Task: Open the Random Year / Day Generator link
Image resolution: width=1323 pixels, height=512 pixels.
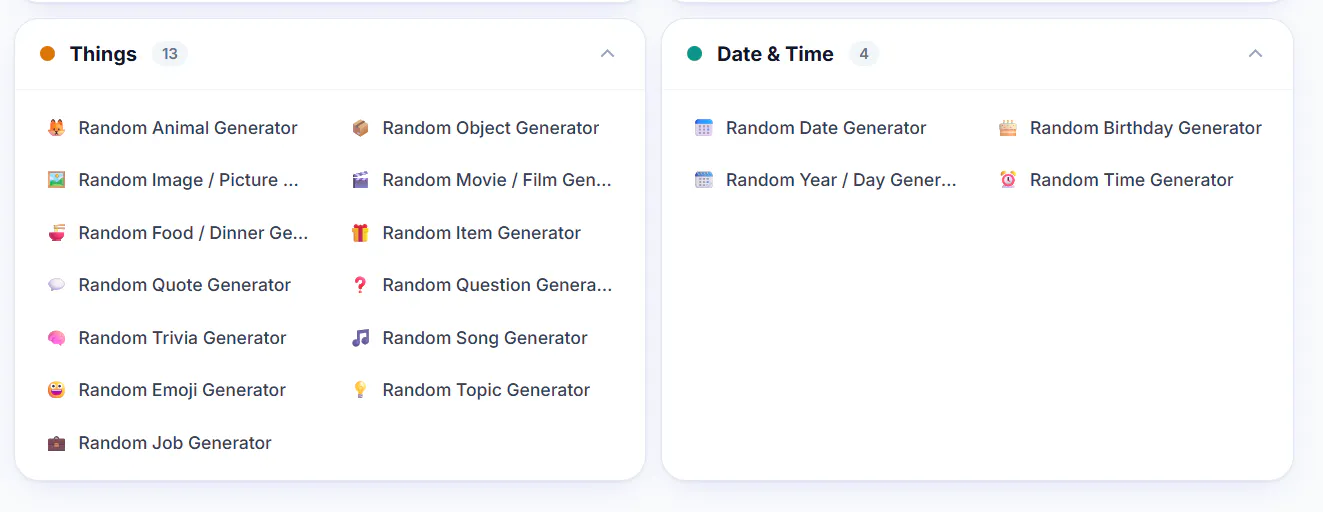Action: (841, 180)
